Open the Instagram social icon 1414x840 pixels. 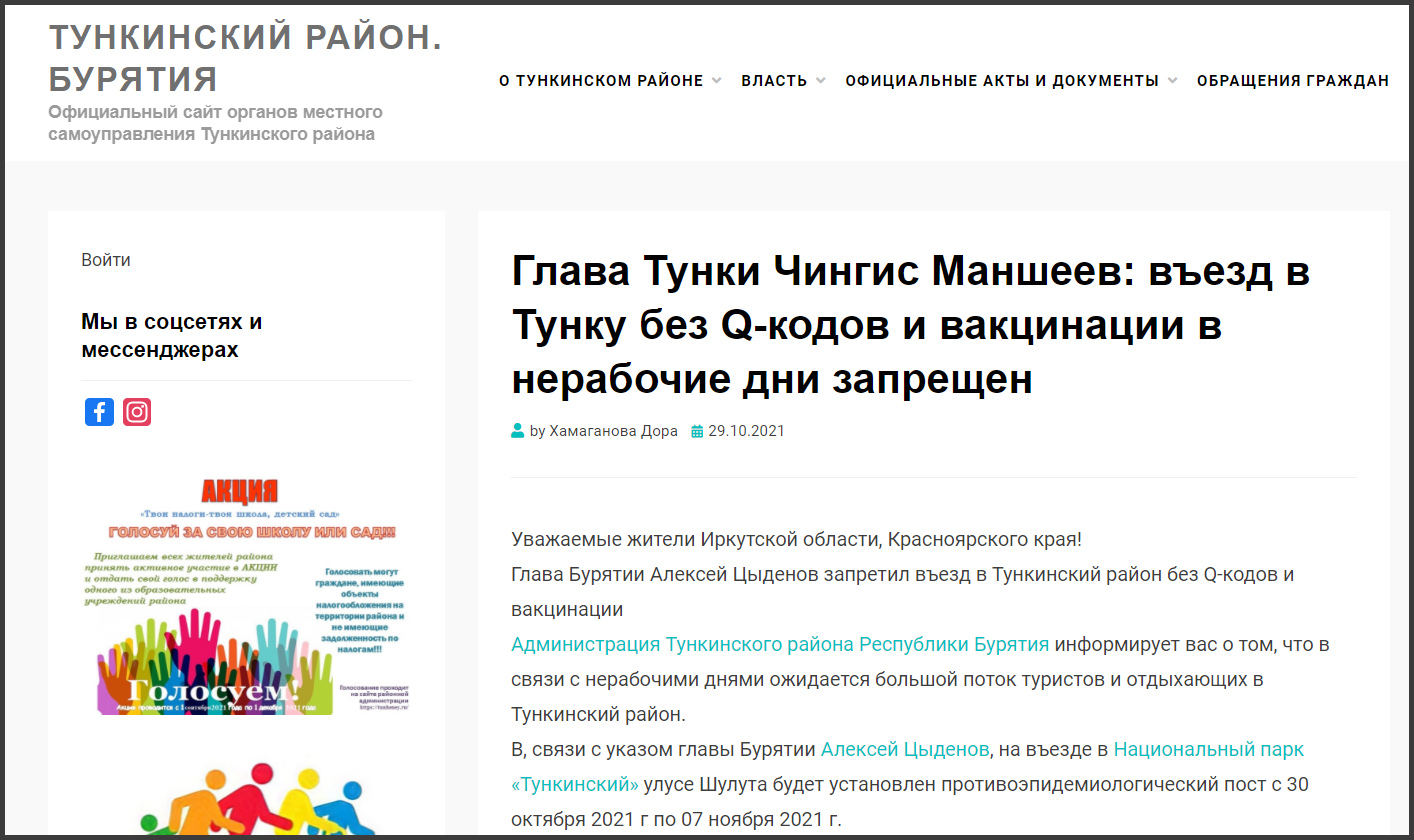coord(137,412)
